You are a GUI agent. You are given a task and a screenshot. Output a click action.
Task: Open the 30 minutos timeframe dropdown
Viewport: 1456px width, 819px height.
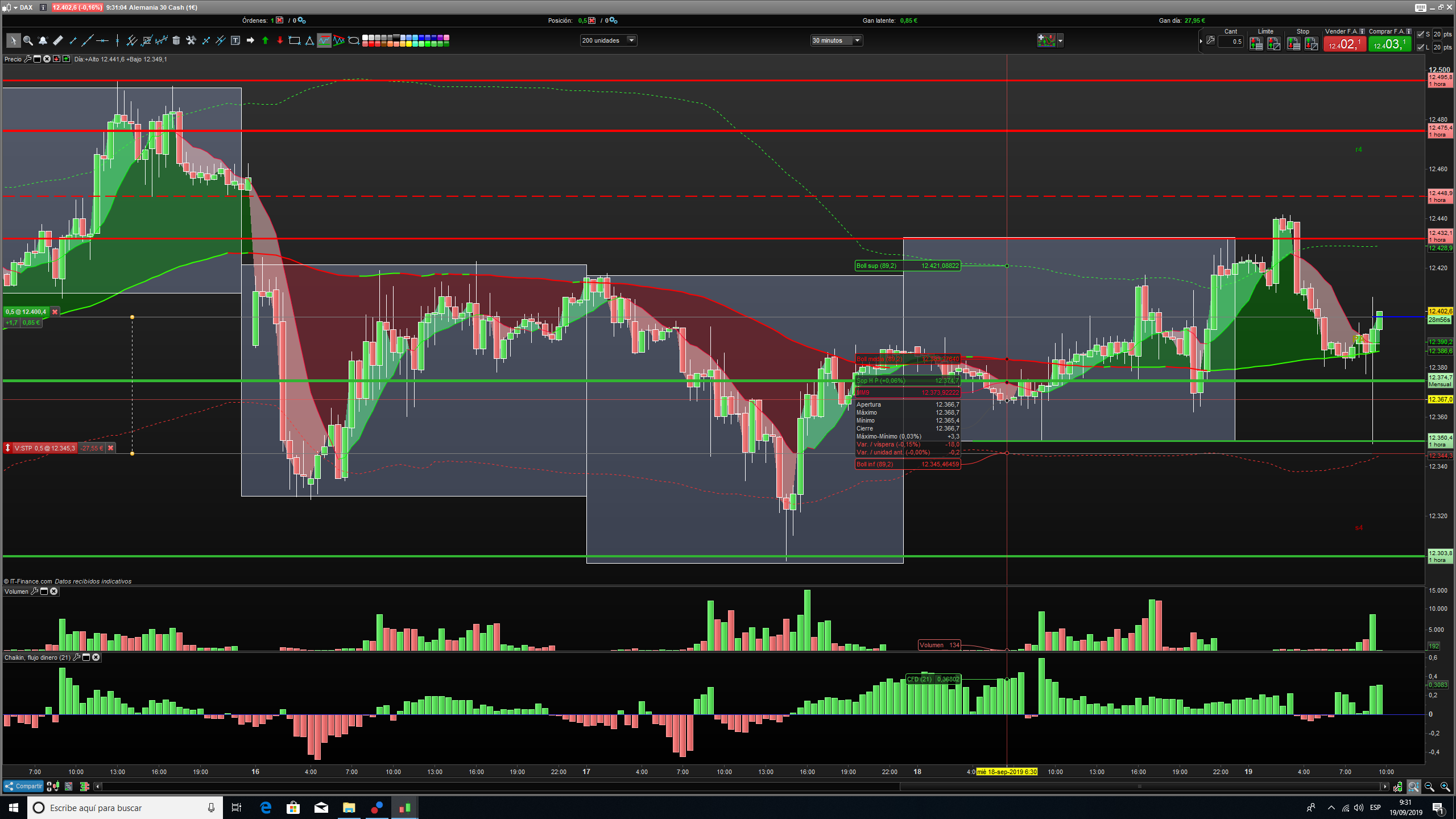[x=857, y=40]
